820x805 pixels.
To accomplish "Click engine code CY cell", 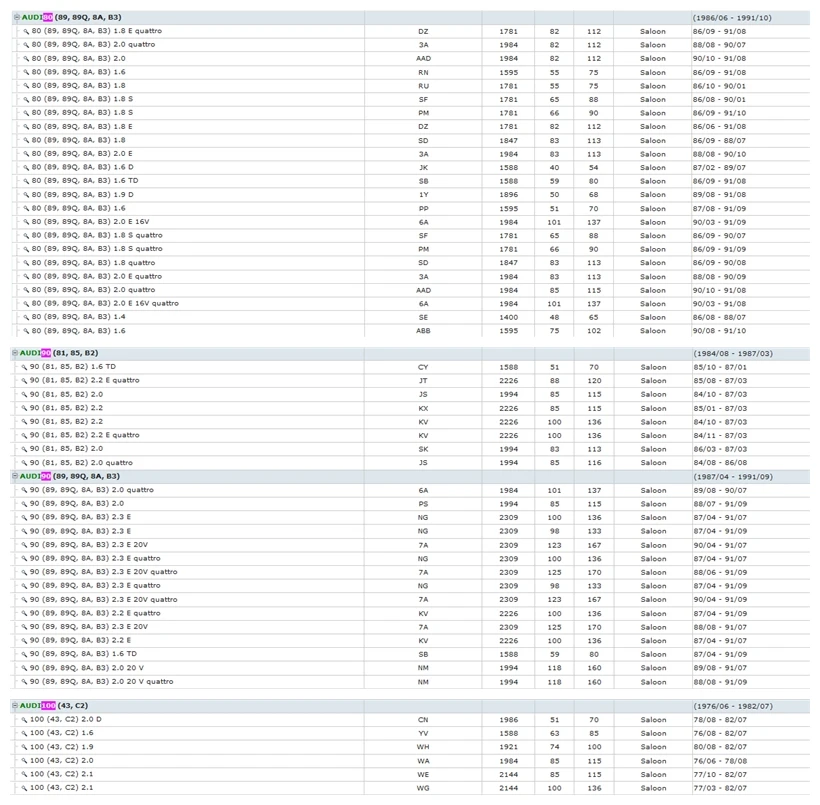I will [x=423, y=367].
